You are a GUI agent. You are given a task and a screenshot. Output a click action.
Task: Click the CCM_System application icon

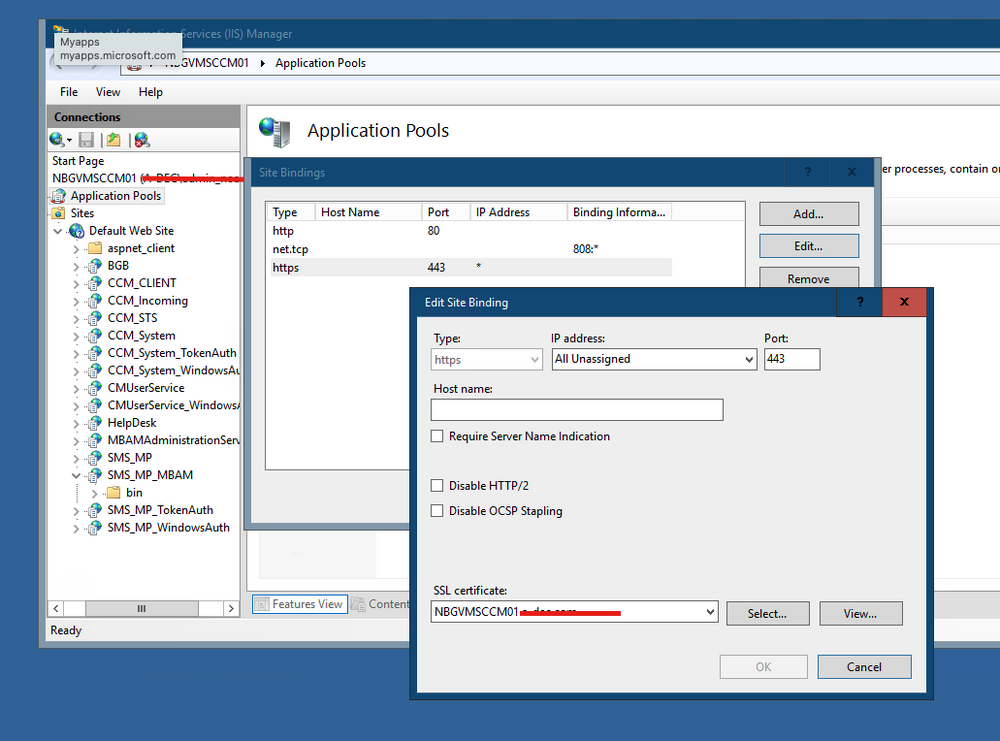(x=94, y=335)
